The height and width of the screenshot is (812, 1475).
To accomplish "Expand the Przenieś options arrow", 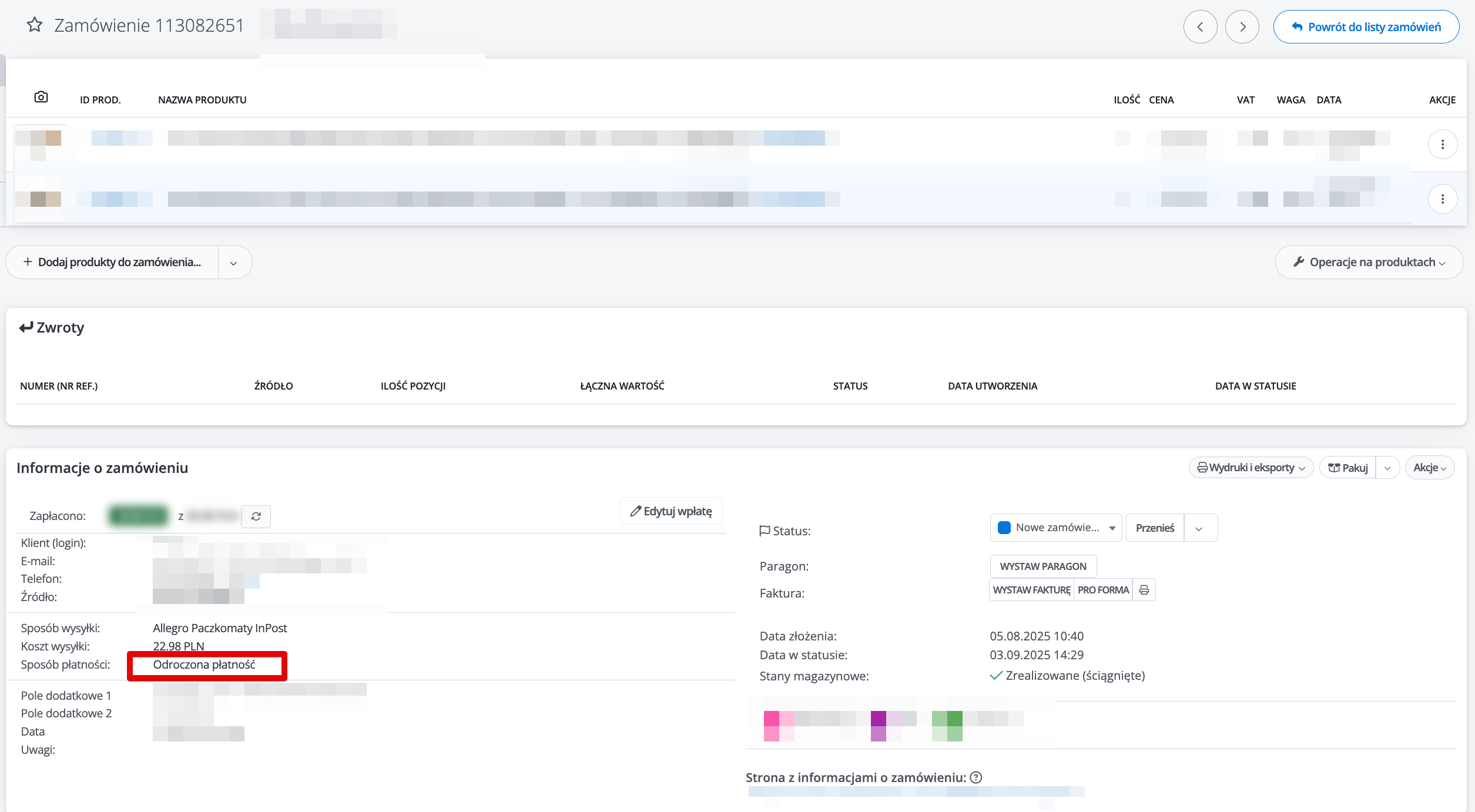I will coord(1199,528).
